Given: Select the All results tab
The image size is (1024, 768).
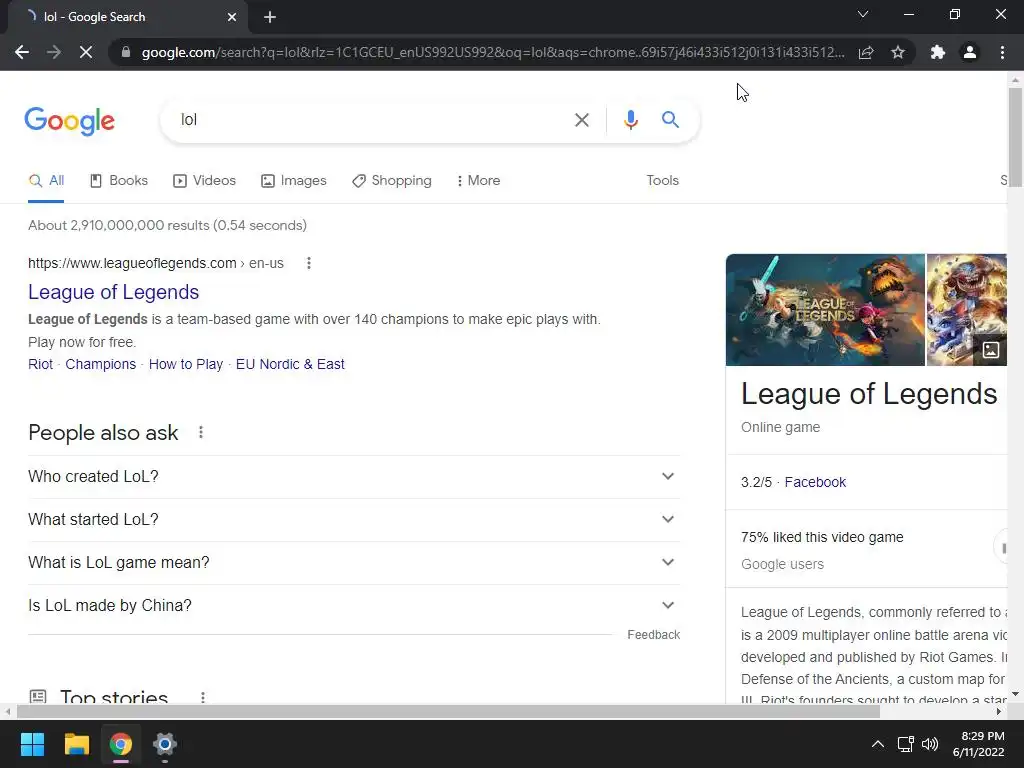Looking at the screenshot, I should click(x=46, y=180).
